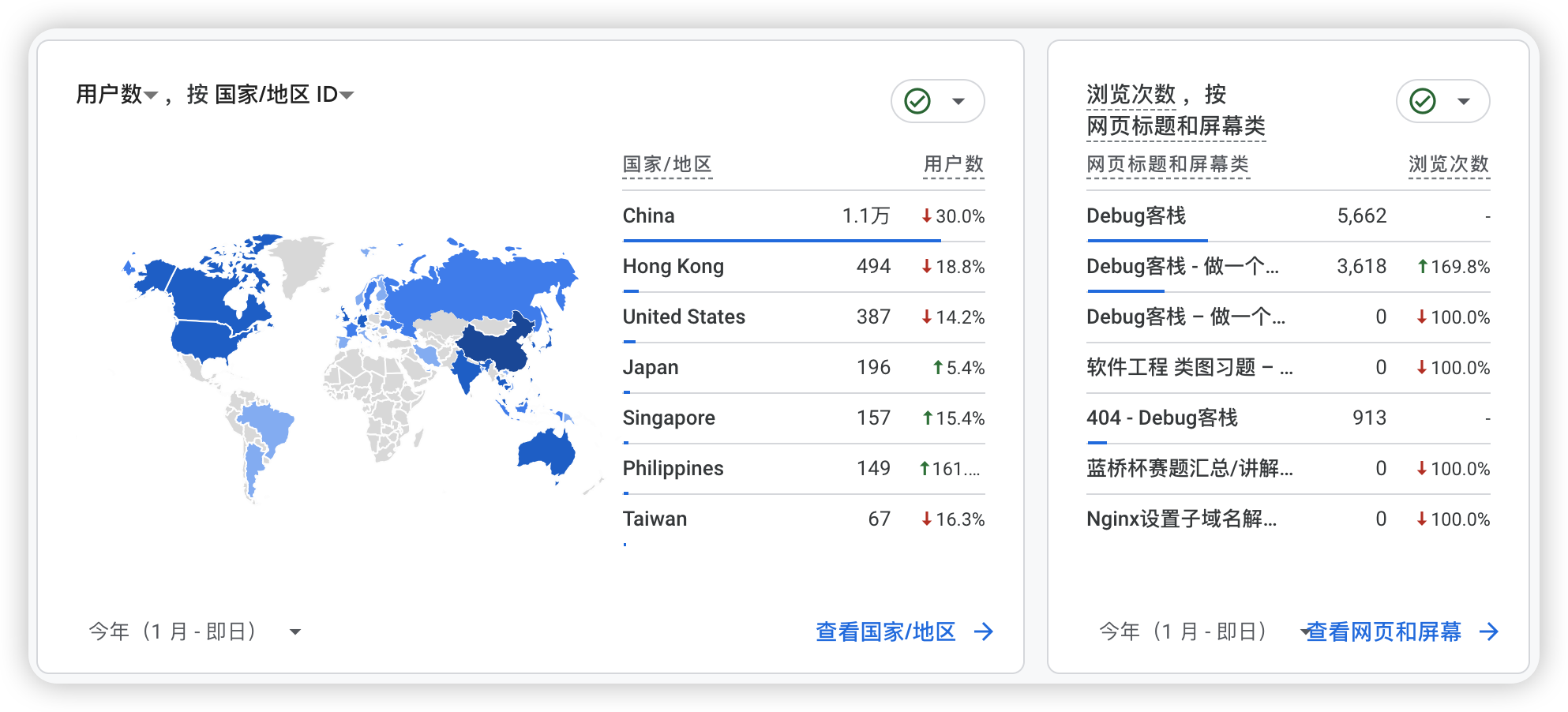
Task: Click the right arrow icon next to 查看国家/地区
Action: pos(985,631)
